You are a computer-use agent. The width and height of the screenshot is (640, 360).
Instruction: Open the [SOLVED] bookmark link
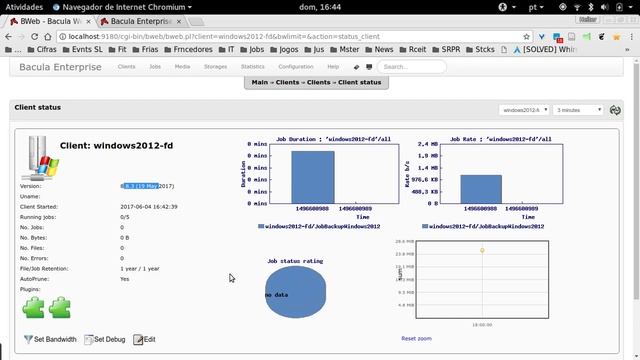(x=544, y=49)
